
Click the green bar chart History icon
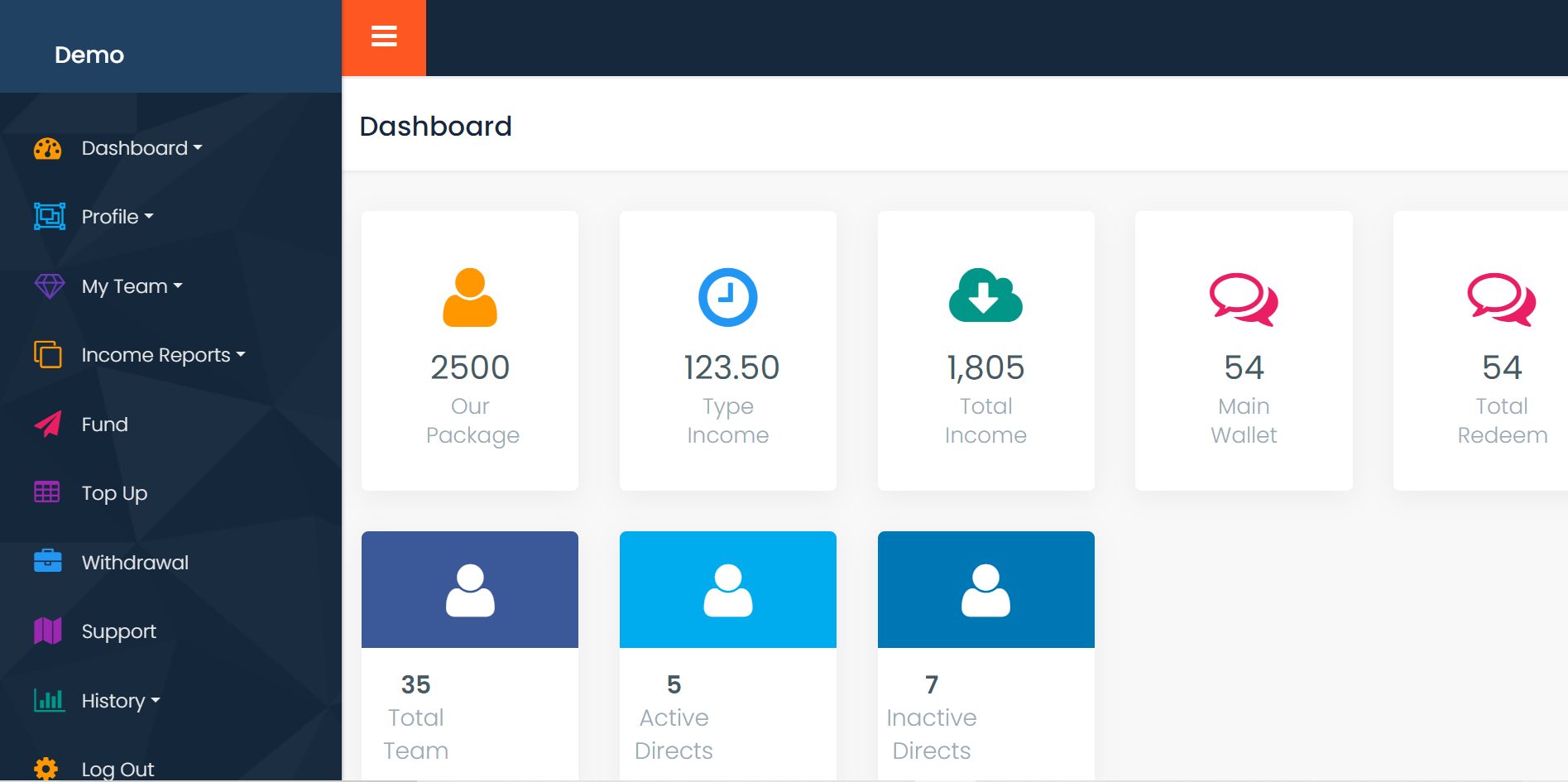(49, 700)
